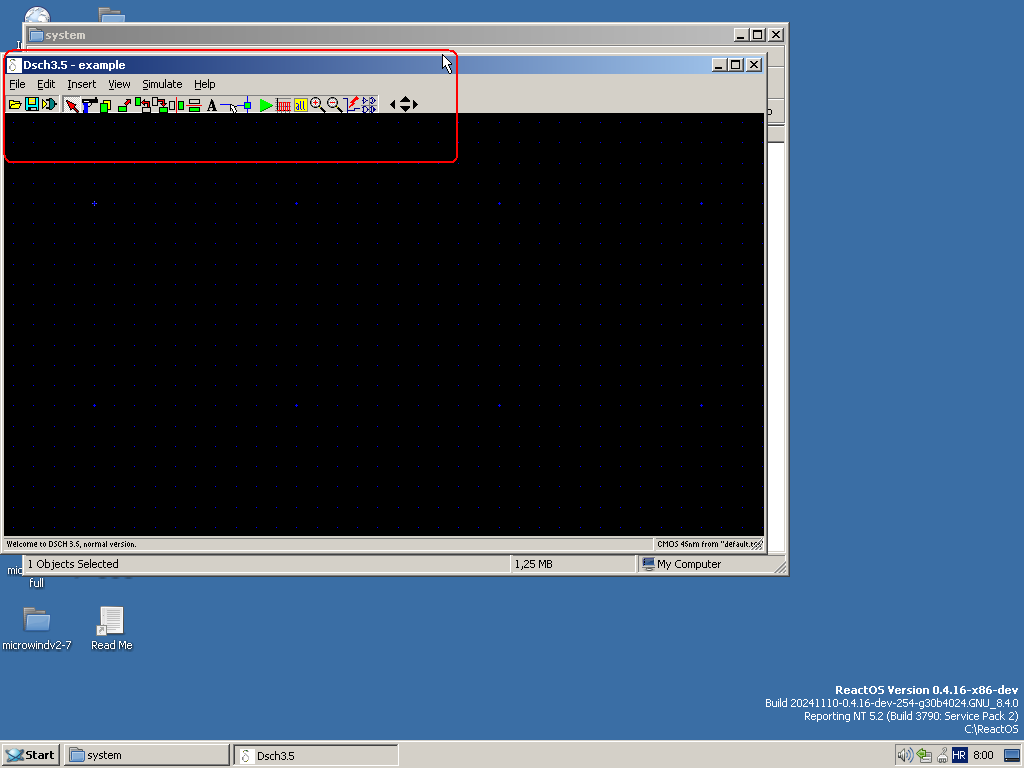This screenshot has width=1024, height=768.
Task: Select the red arrow pointer tool
Action: click(72, 104)
